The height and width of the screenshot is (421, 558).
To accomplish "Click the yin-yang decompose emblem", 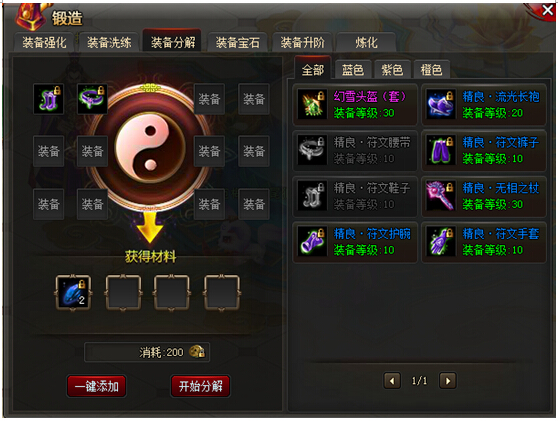I will point(150,147).
